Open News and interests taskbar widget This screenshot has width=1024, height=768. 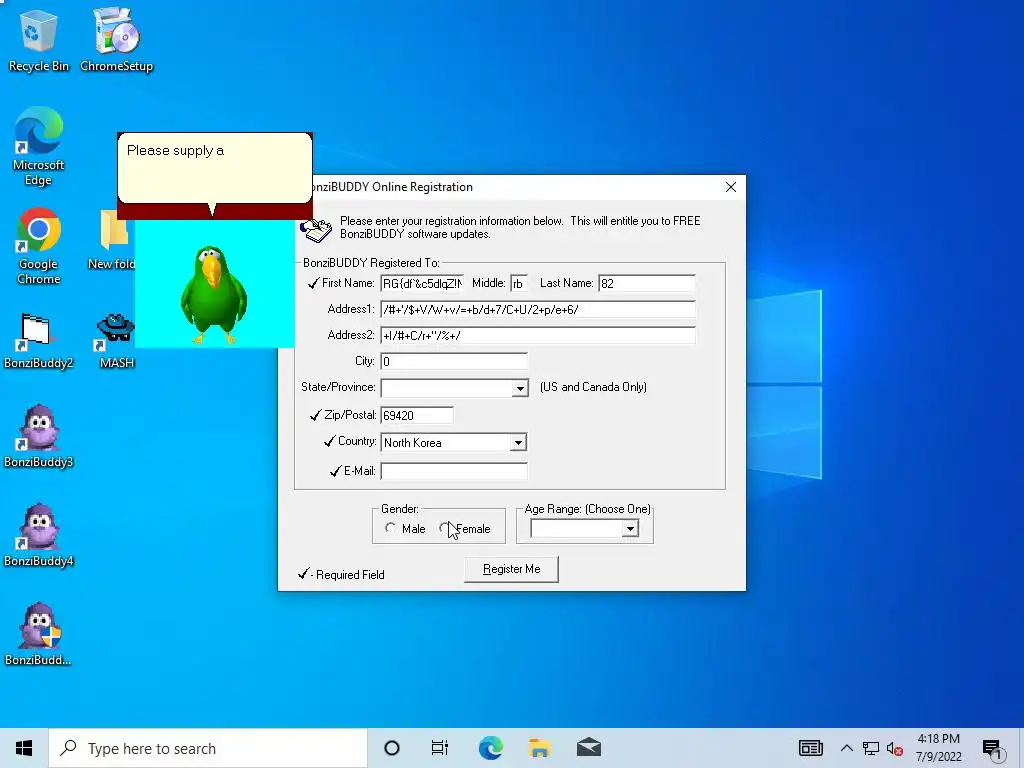(810, 748)
